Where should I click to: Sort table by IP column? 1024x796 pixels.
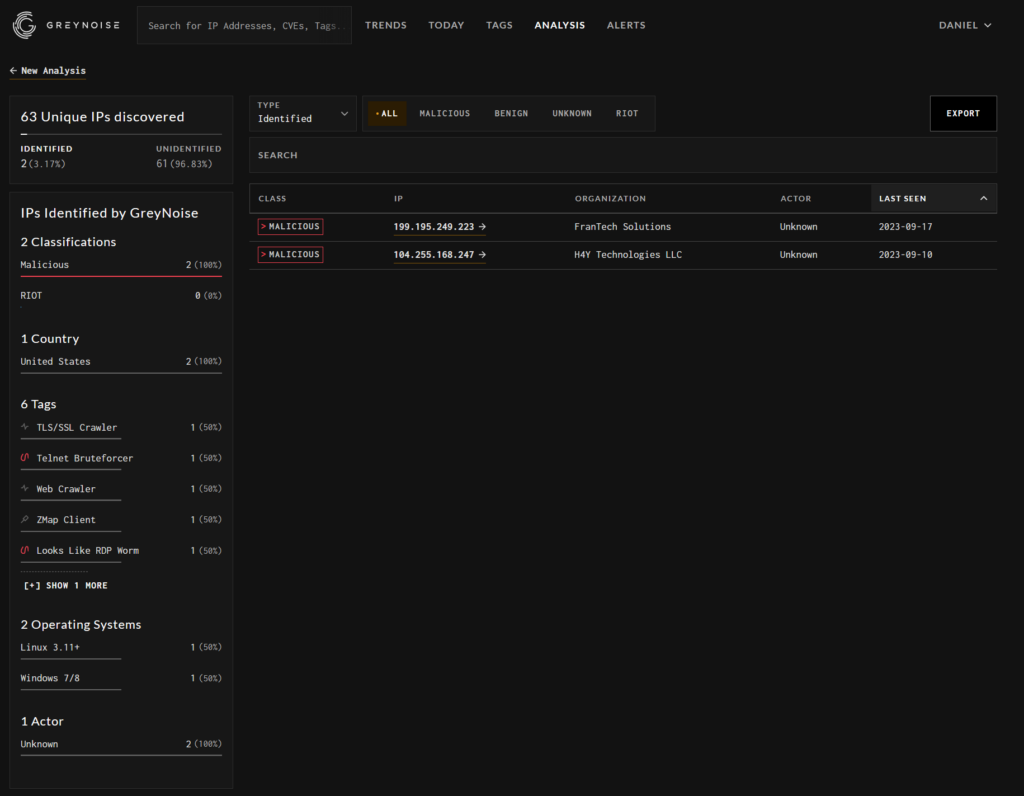coord(398,199)
